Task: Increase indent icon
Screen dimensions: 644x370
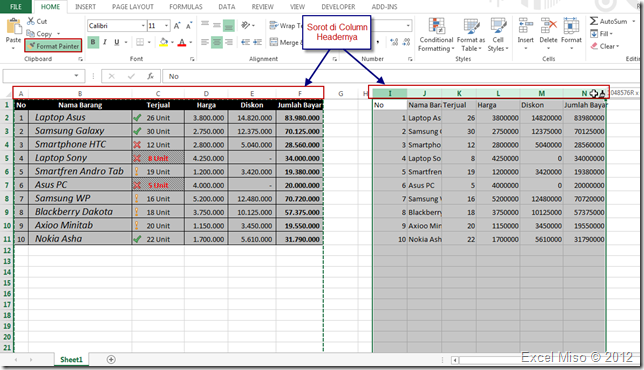Action: point(258,42)
